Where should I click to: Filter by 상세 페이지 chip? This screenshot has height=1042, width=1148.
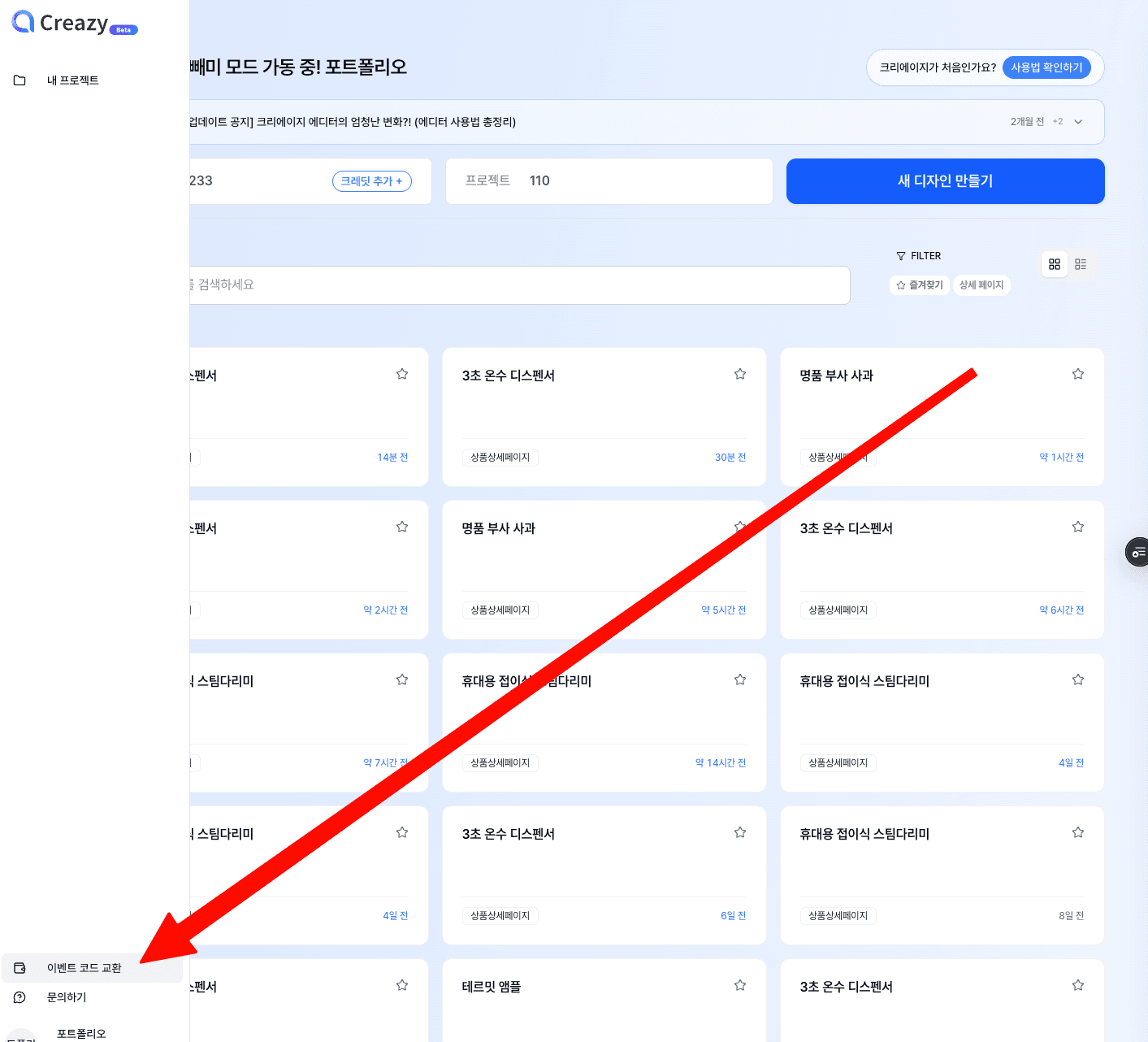pos(981,285)
